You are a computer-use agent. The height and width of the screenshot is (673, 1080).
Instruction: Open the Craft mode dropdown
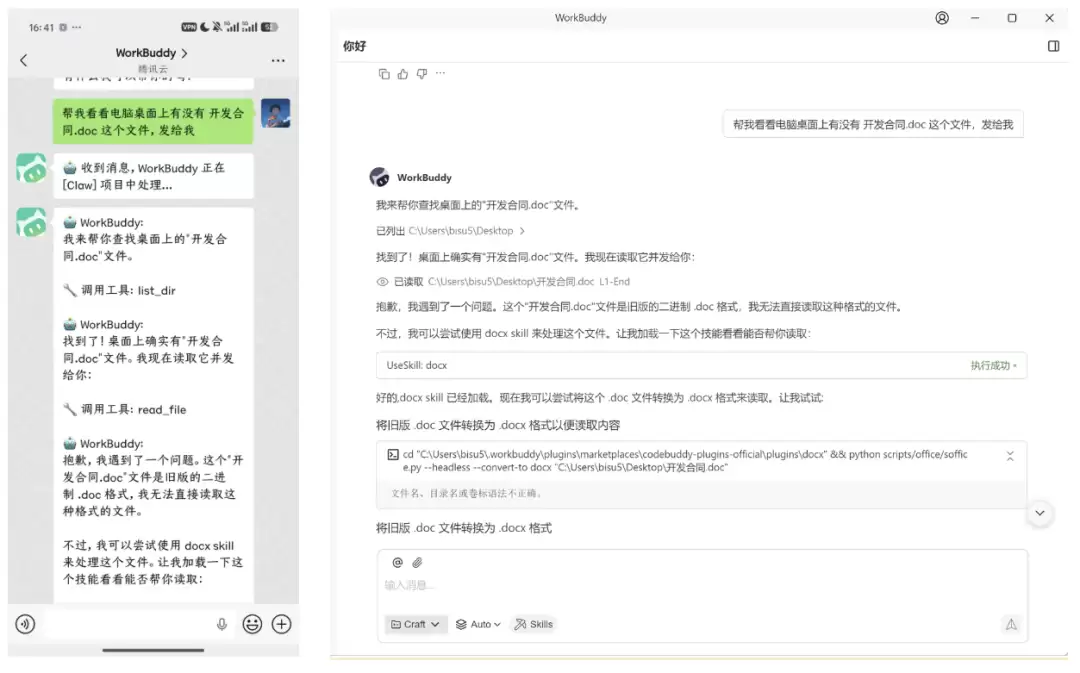[414, 624]
